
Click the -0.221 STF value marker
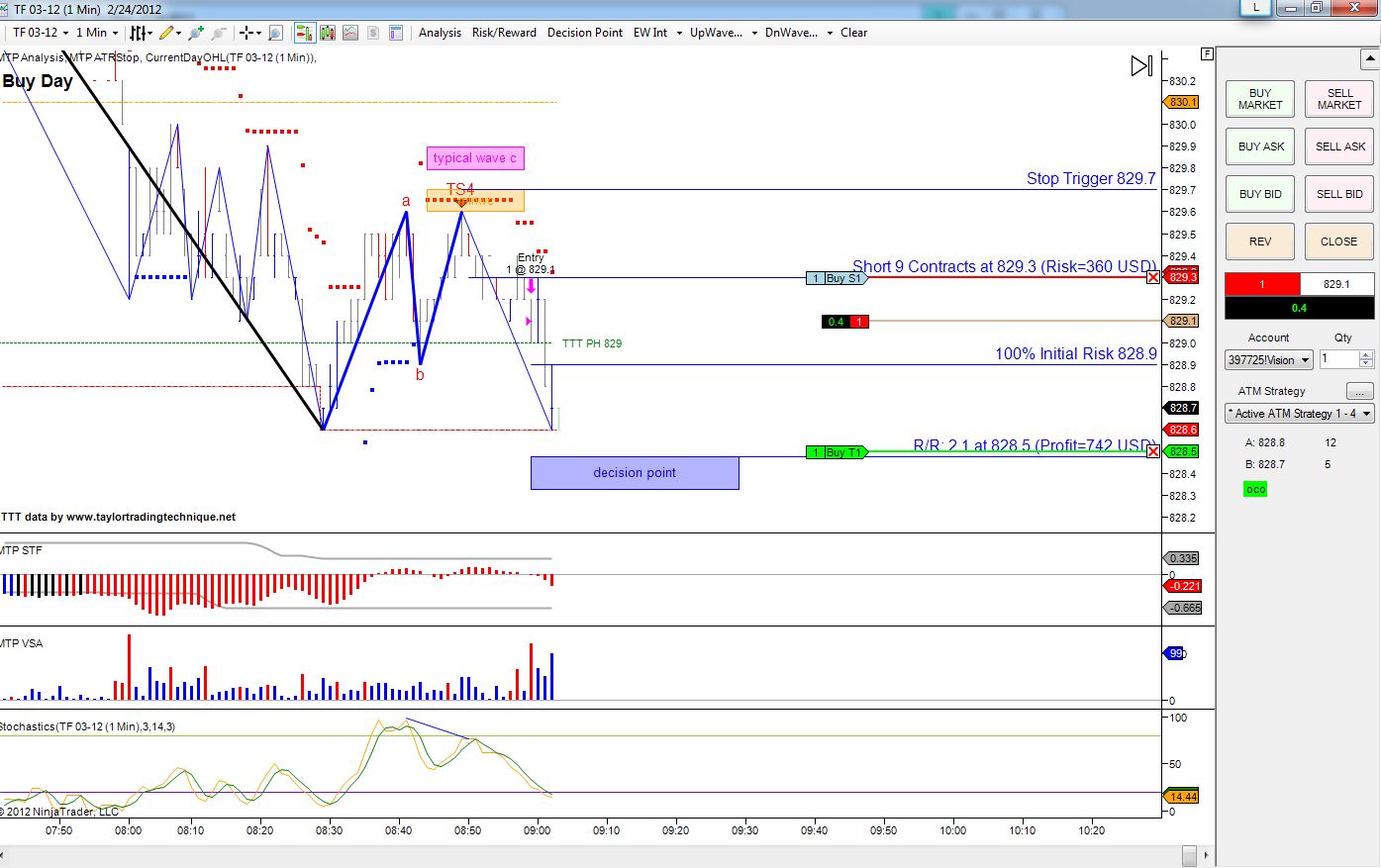tap(1183, 586)
